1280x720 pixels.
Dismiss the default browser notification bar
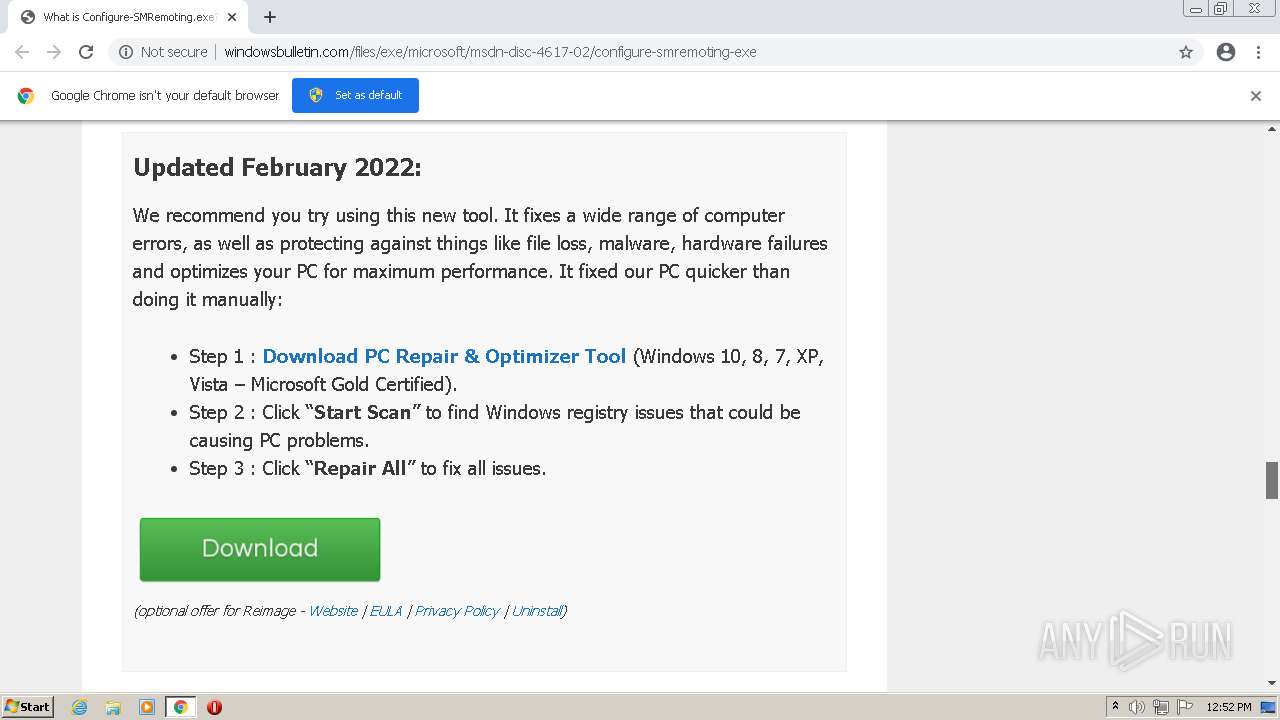point(1256,96)
